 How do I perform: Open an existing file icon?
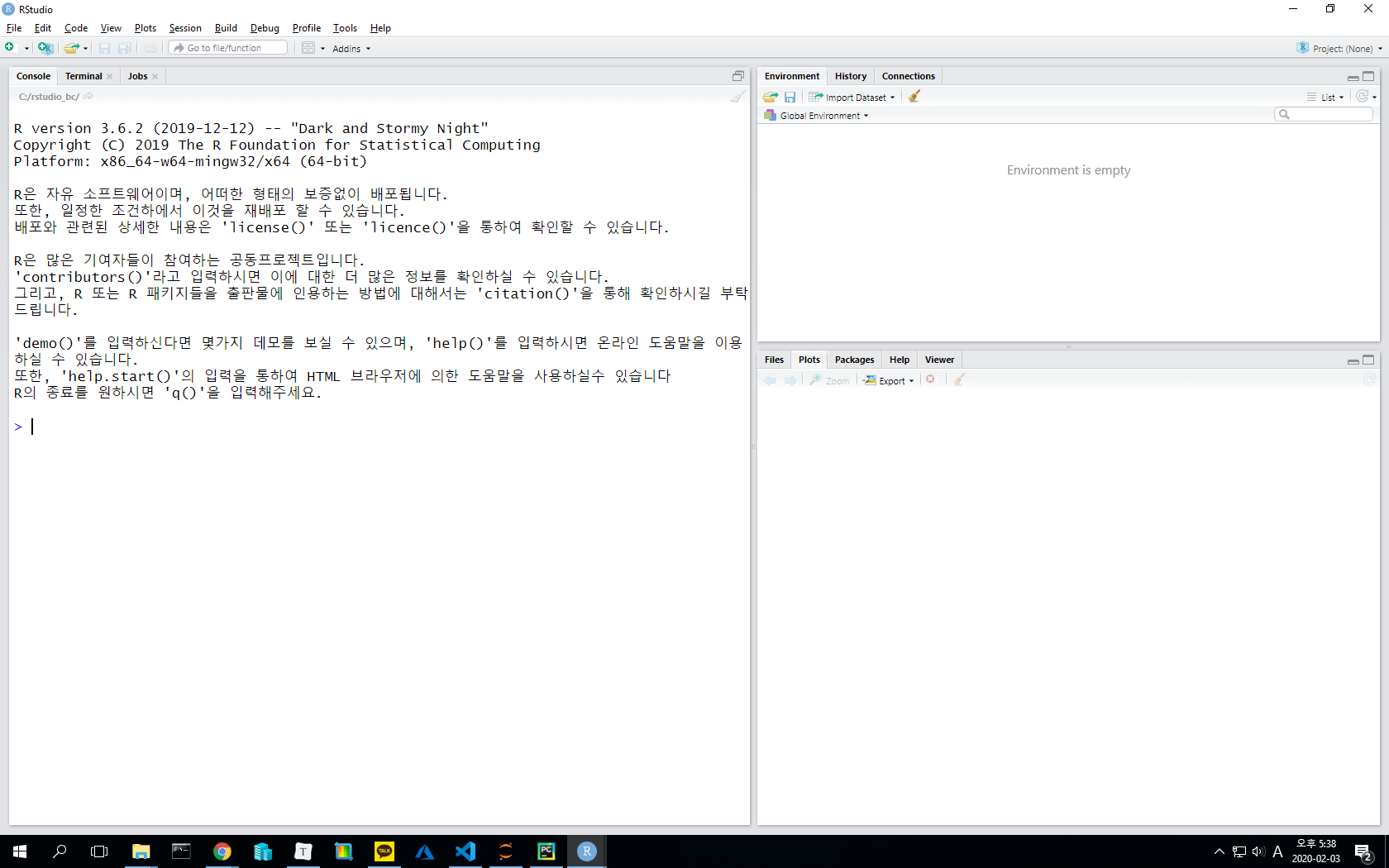(x=72, y=48)
